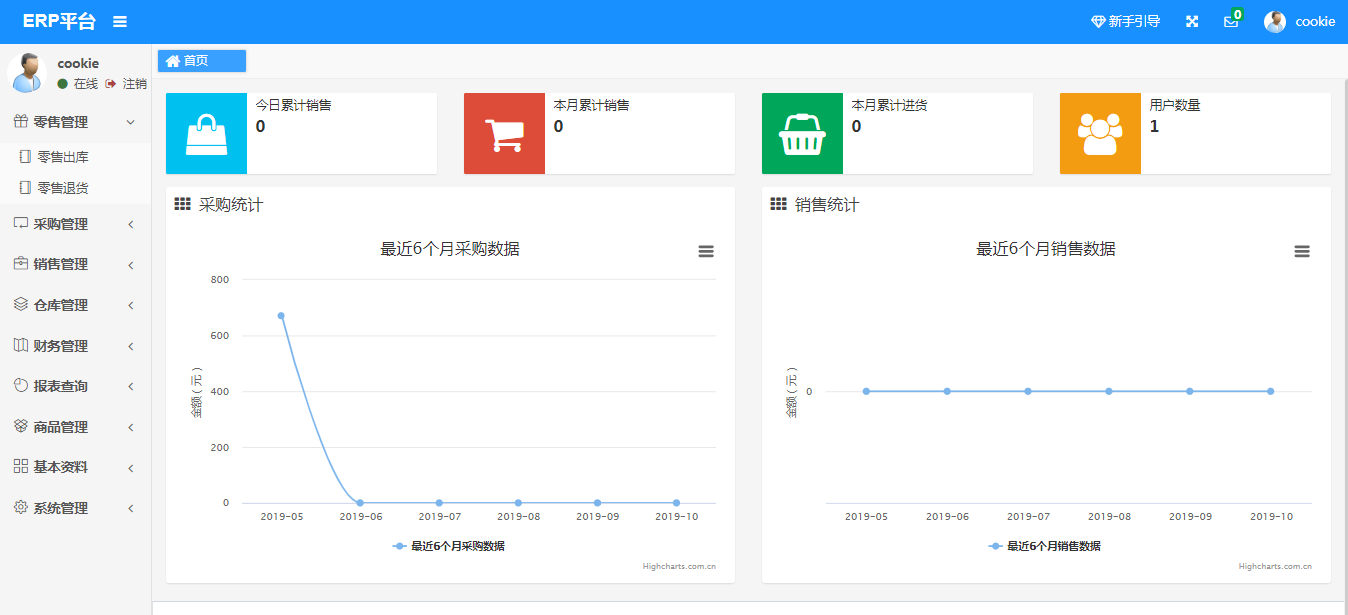Toggle sidebar with the hamburger menu icon
1348x615 pixels.
120,21
